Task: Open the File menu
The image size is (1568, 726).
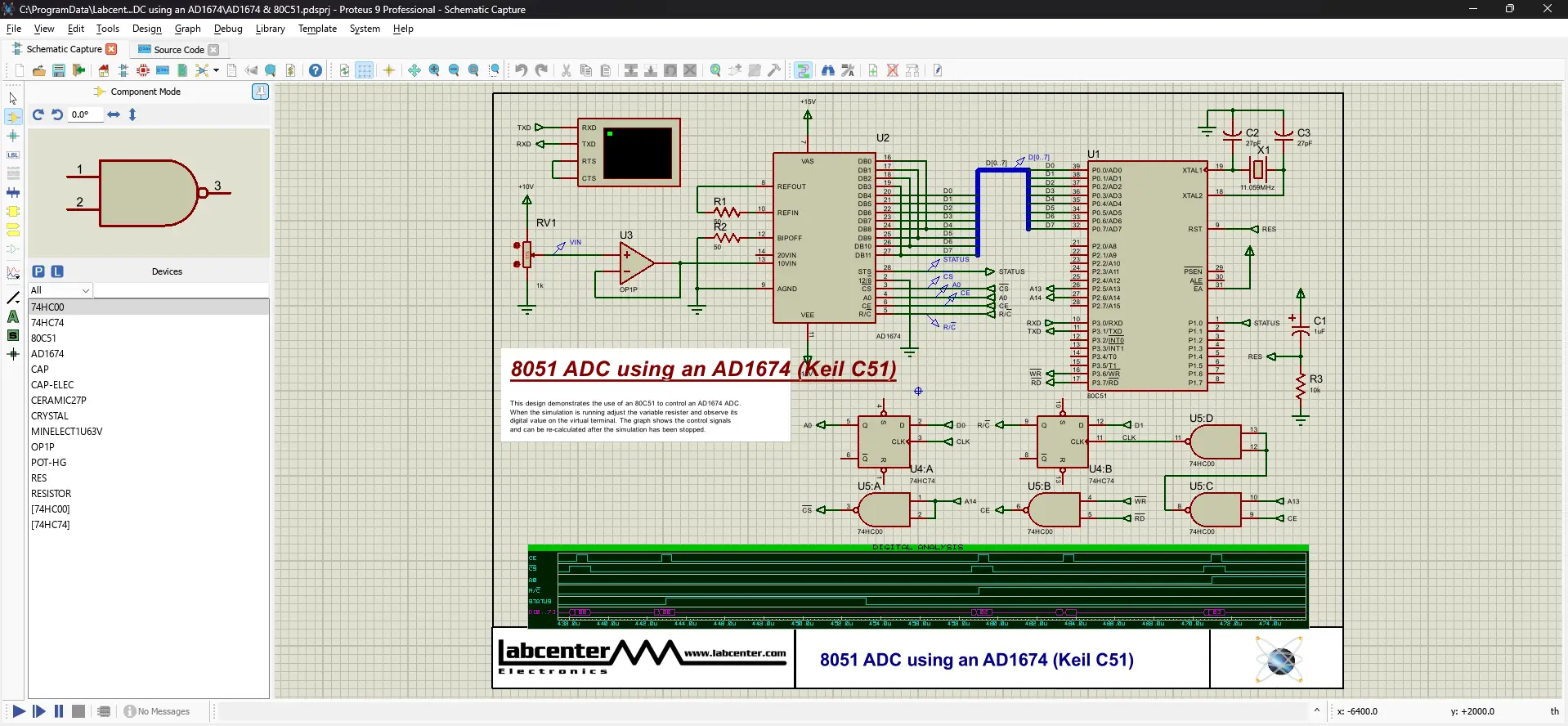Action: coord(14,29)
